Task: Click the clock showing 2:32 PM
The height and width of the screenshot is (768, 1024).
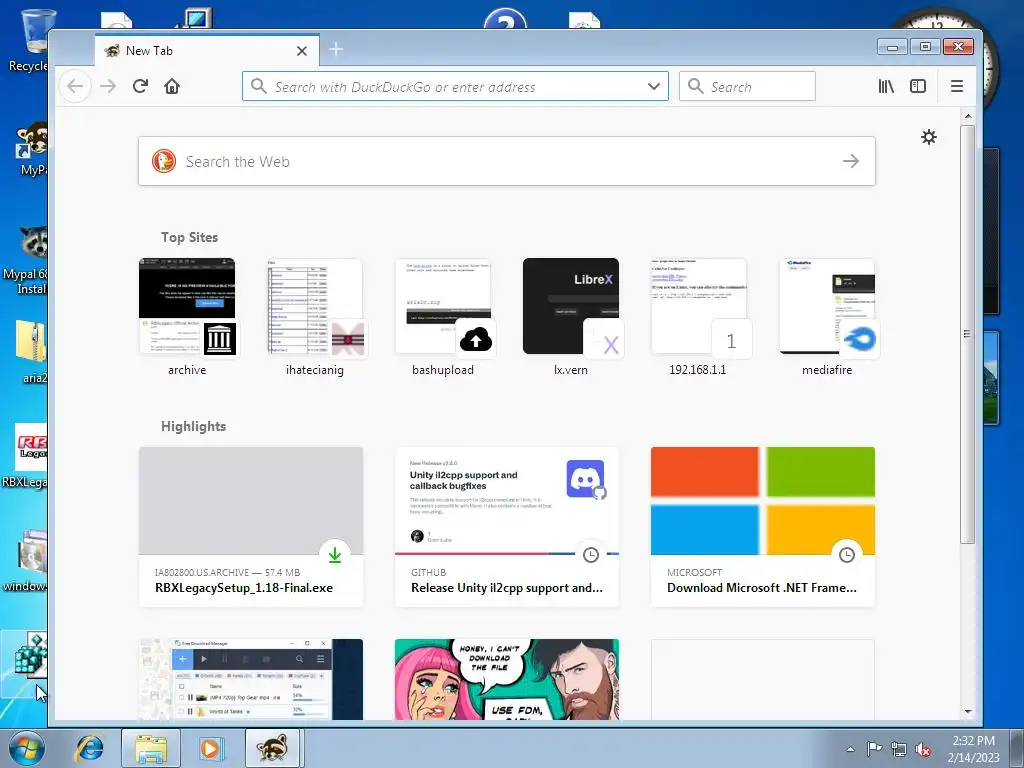Action: (973, 749)
